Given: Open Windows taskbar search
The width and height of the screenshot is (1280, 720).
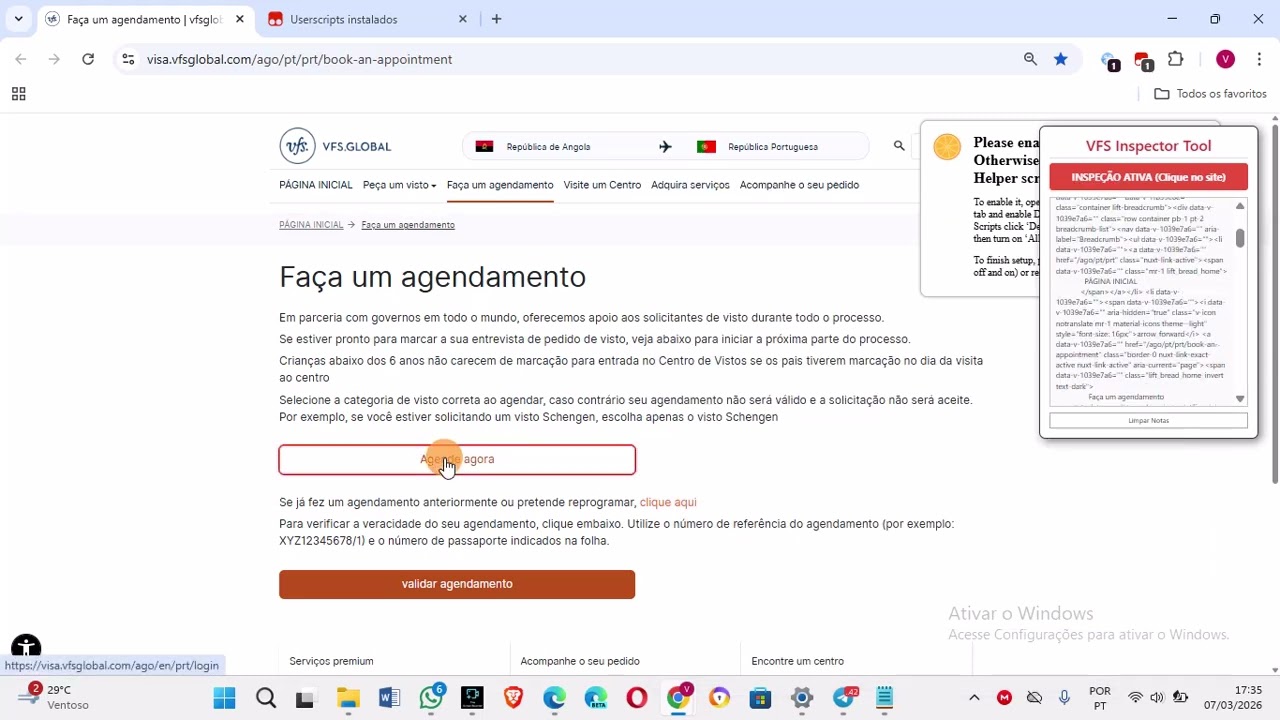Looking at the screenshot, I should point(266,698).
